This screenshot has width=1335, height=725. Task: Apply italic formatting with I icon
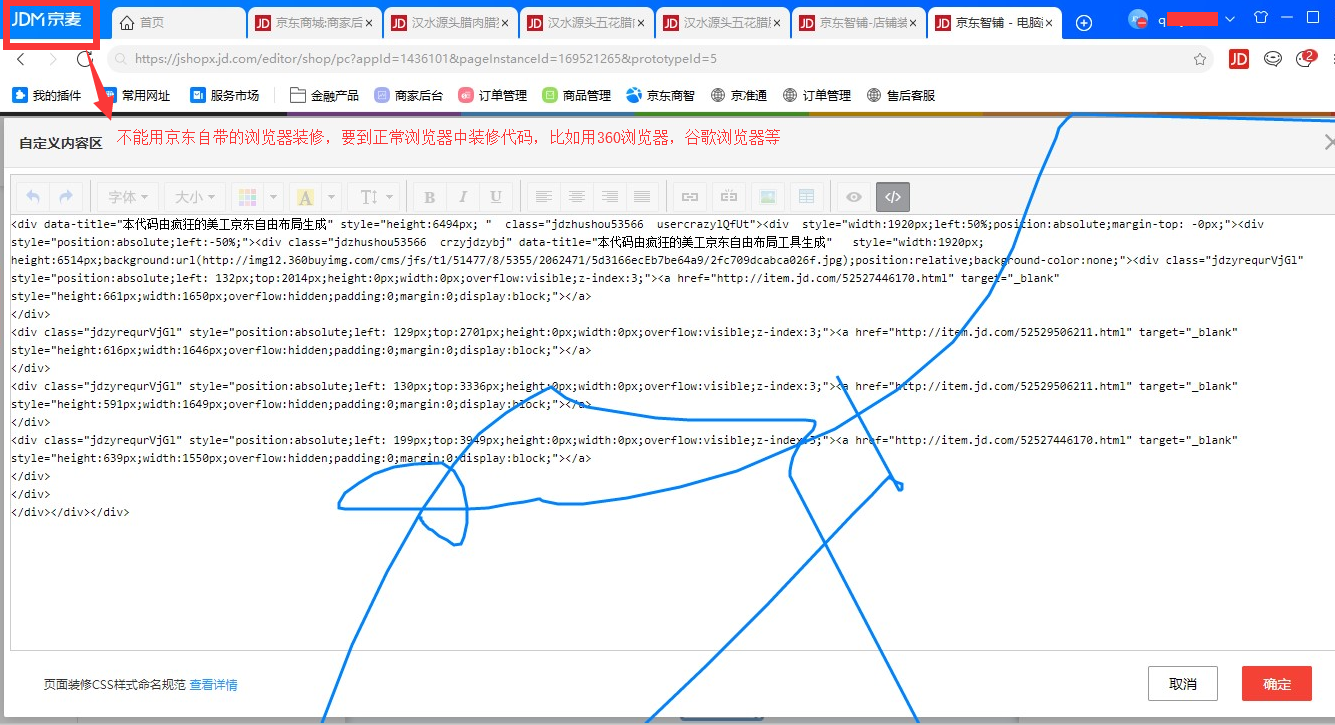tap(463, 197)
